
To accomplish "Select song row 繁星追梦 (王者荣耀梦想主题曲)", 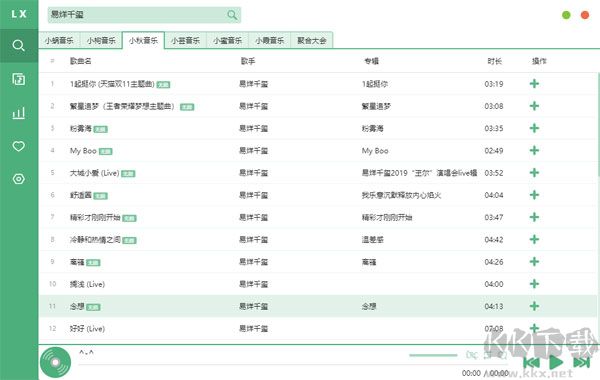I will click(x=318, y=106).
